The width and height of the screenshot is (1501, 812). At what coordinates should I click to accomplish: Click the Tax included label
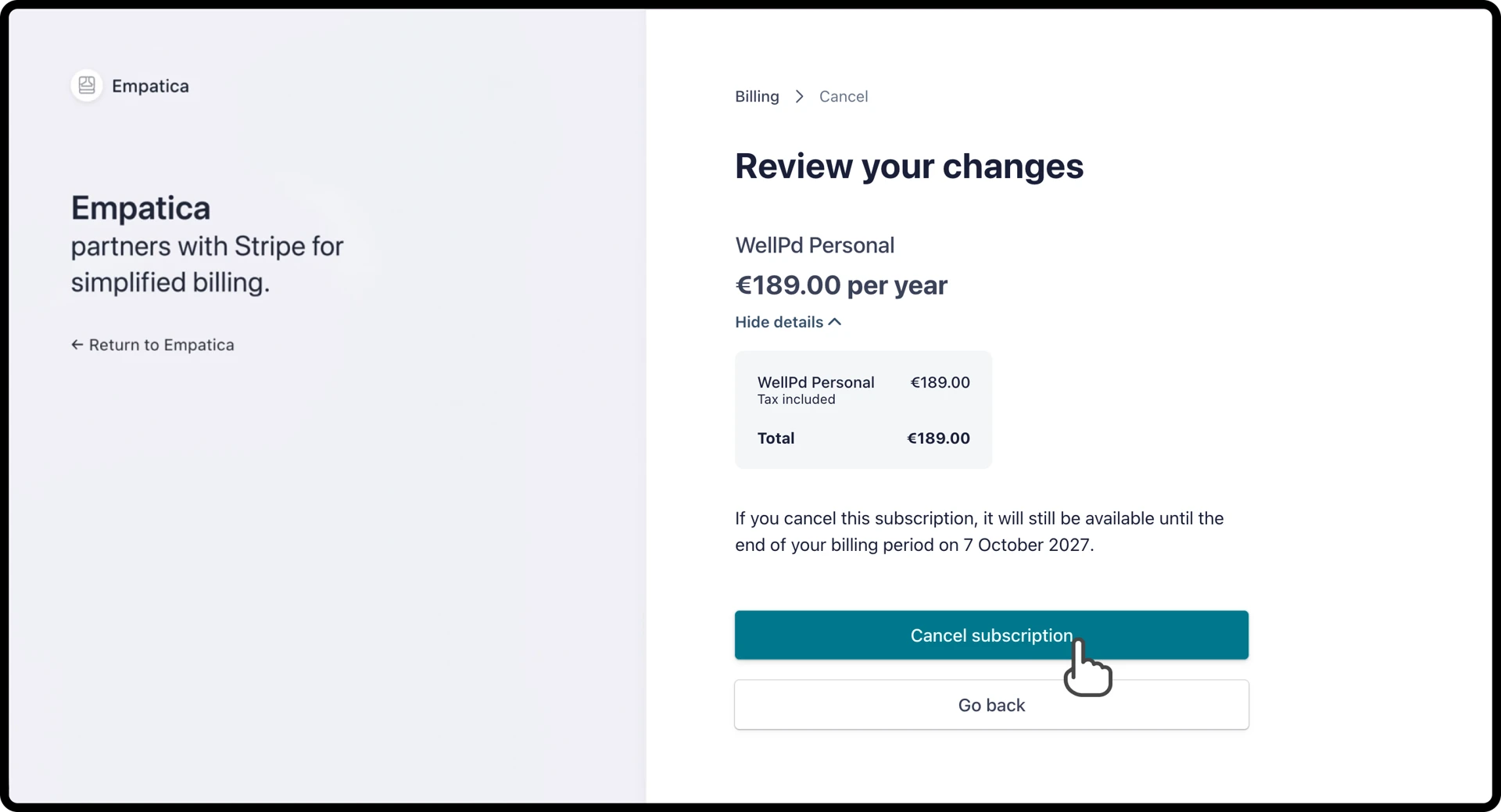pos(796,399)
